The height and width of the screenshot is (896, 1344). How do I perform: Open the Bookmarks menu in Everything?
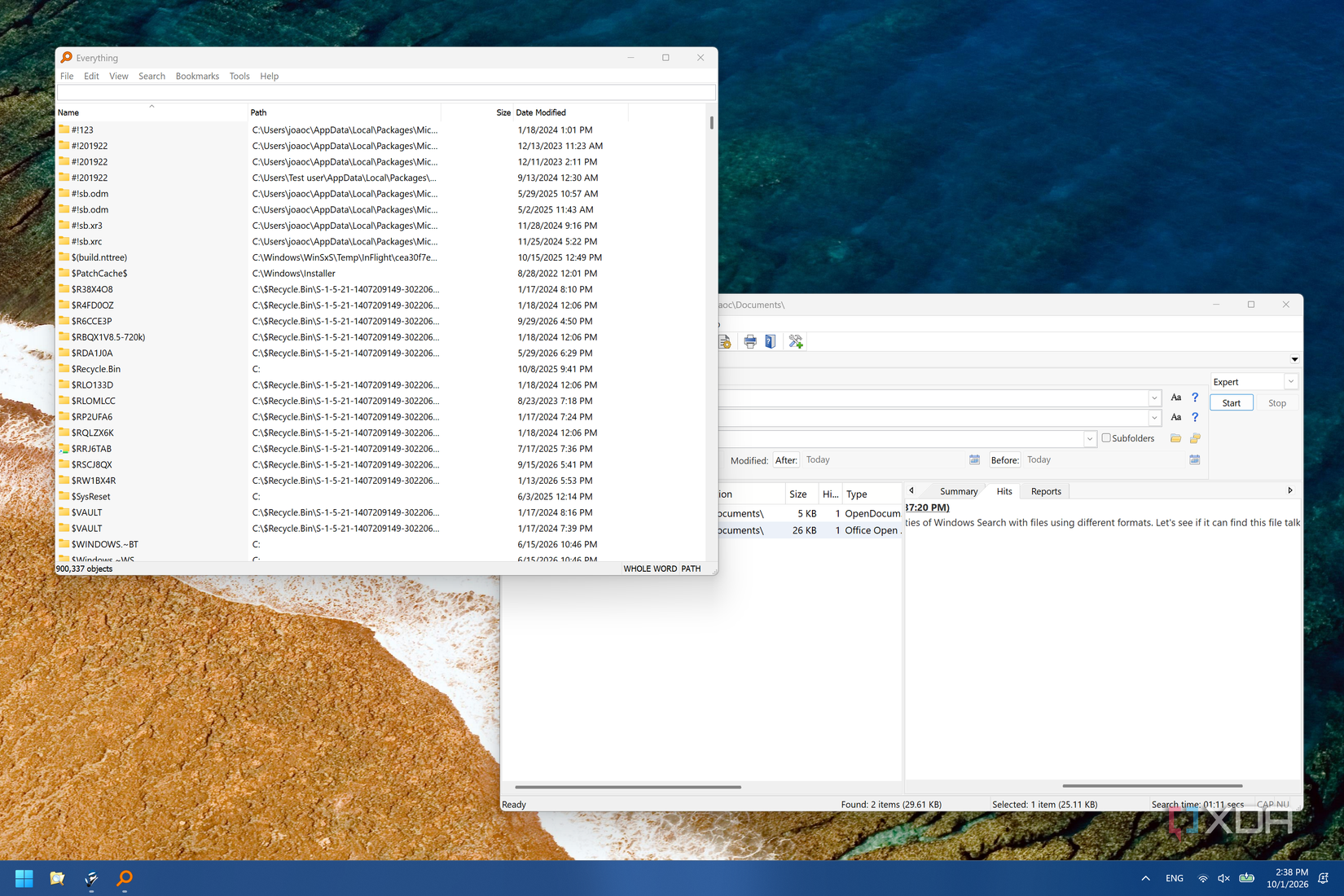(x=197, y=76)
